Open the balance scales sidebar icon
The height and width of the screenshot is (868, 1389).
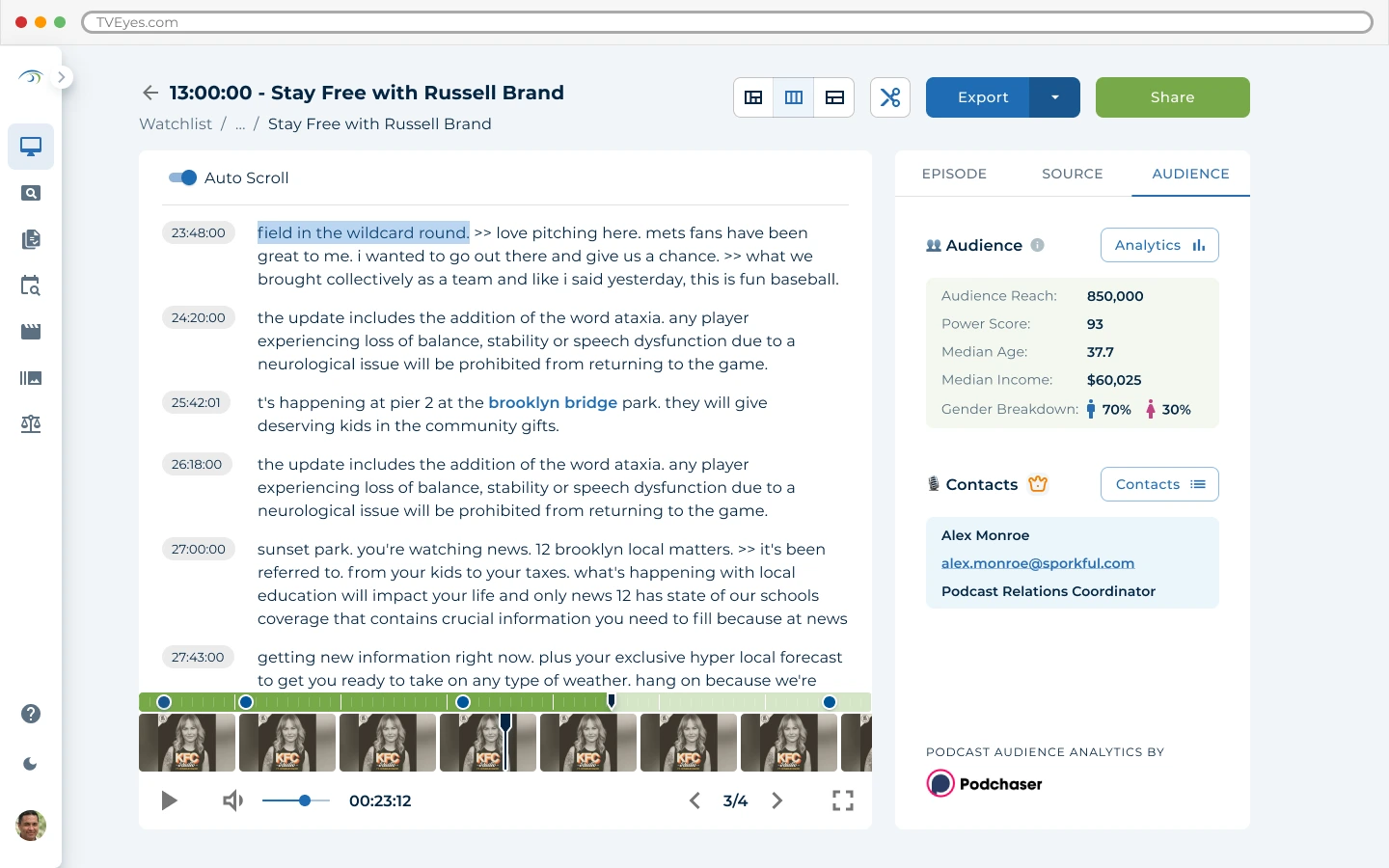[x=31, y=424]
